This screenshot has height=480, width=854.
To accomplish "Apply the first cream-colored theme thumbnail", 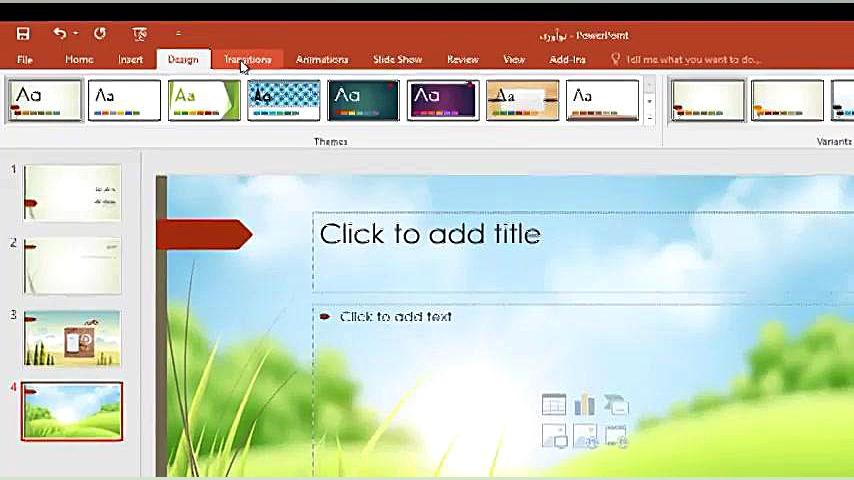I will tap(45, 100).
